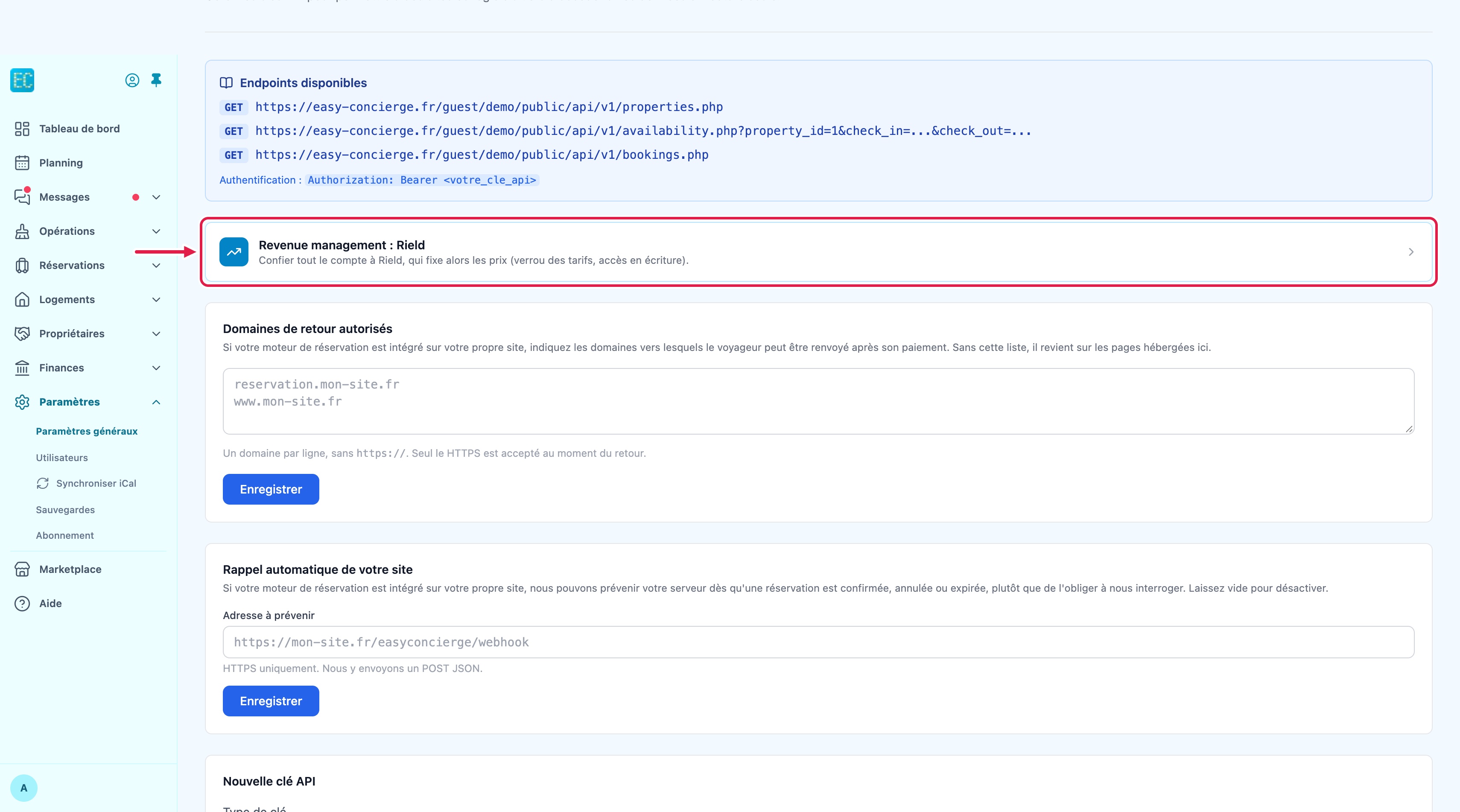Click the Messages chat bubble icon

(x=22, y=197)
